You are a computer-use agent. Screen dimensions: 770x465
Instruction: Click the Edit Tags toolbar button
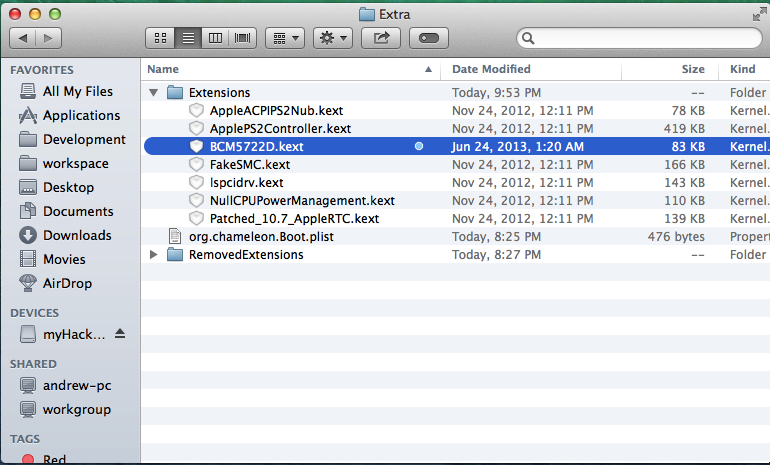click(x=428, y=38)
